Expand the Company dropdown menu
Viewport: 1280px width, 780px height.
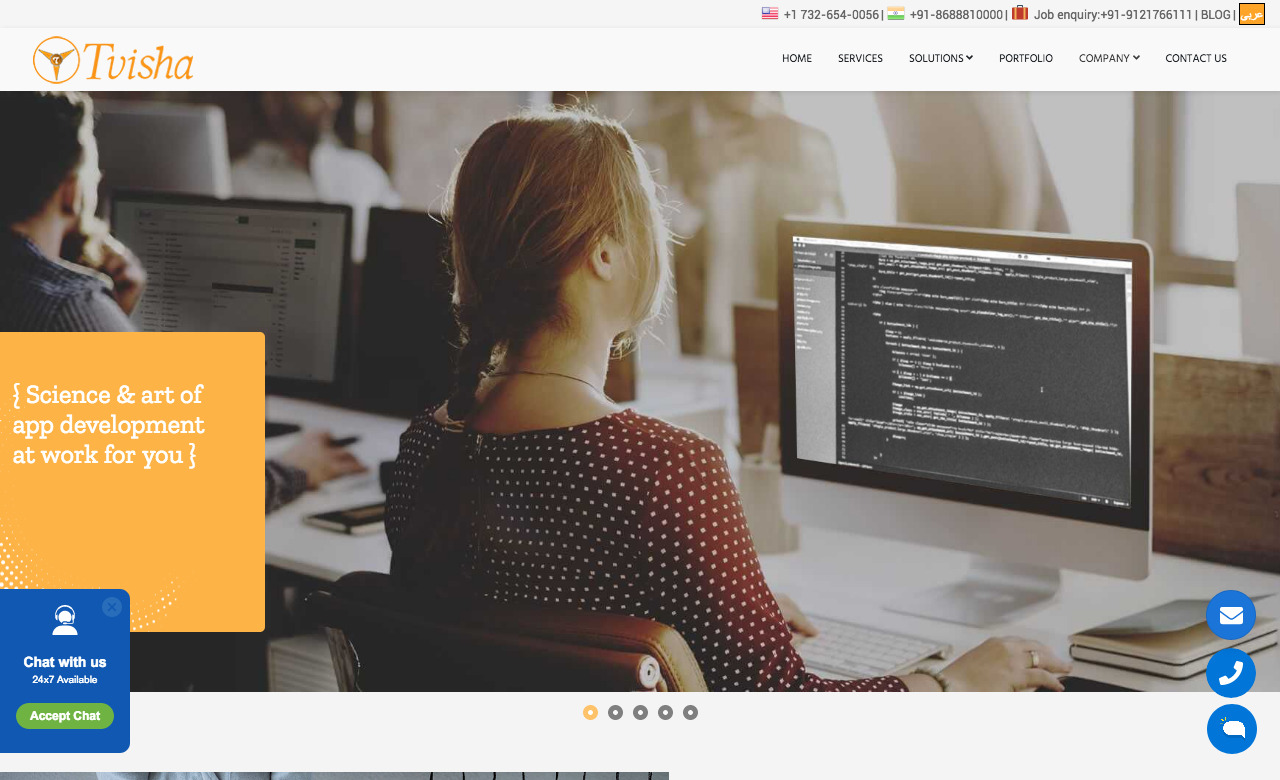click(1109, 59)
